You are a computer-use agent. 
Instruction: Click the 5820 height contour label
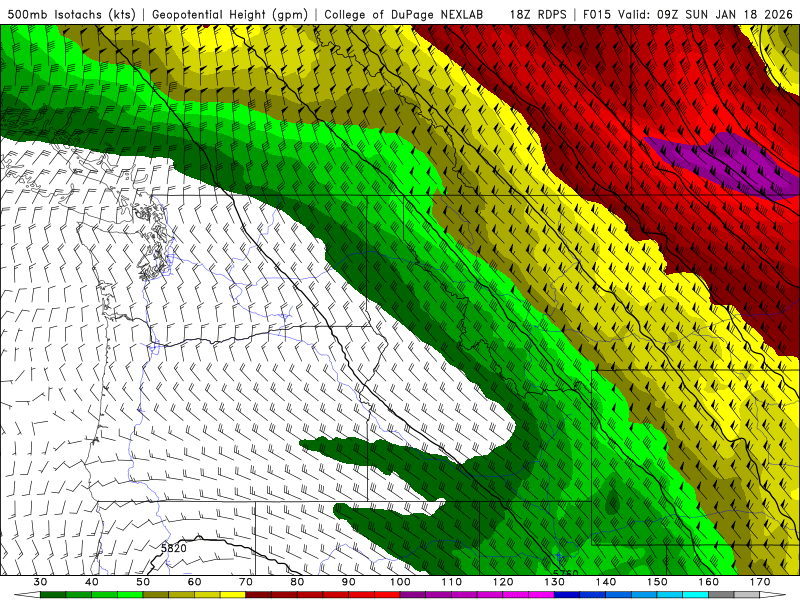pyautogui.click(x=173, y=548)
